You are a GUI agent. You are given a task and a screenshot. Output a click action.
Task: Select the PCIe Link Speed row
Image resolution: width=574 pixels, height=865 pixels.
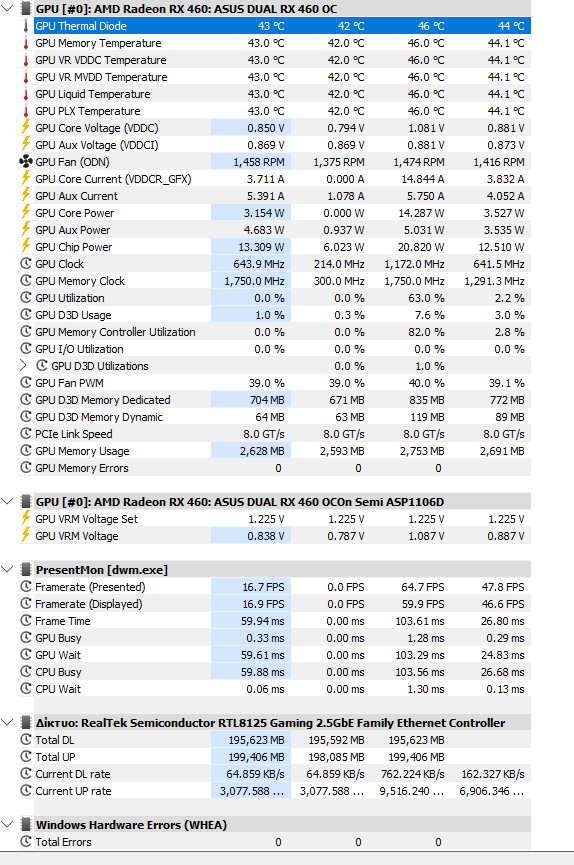point(274,434)
